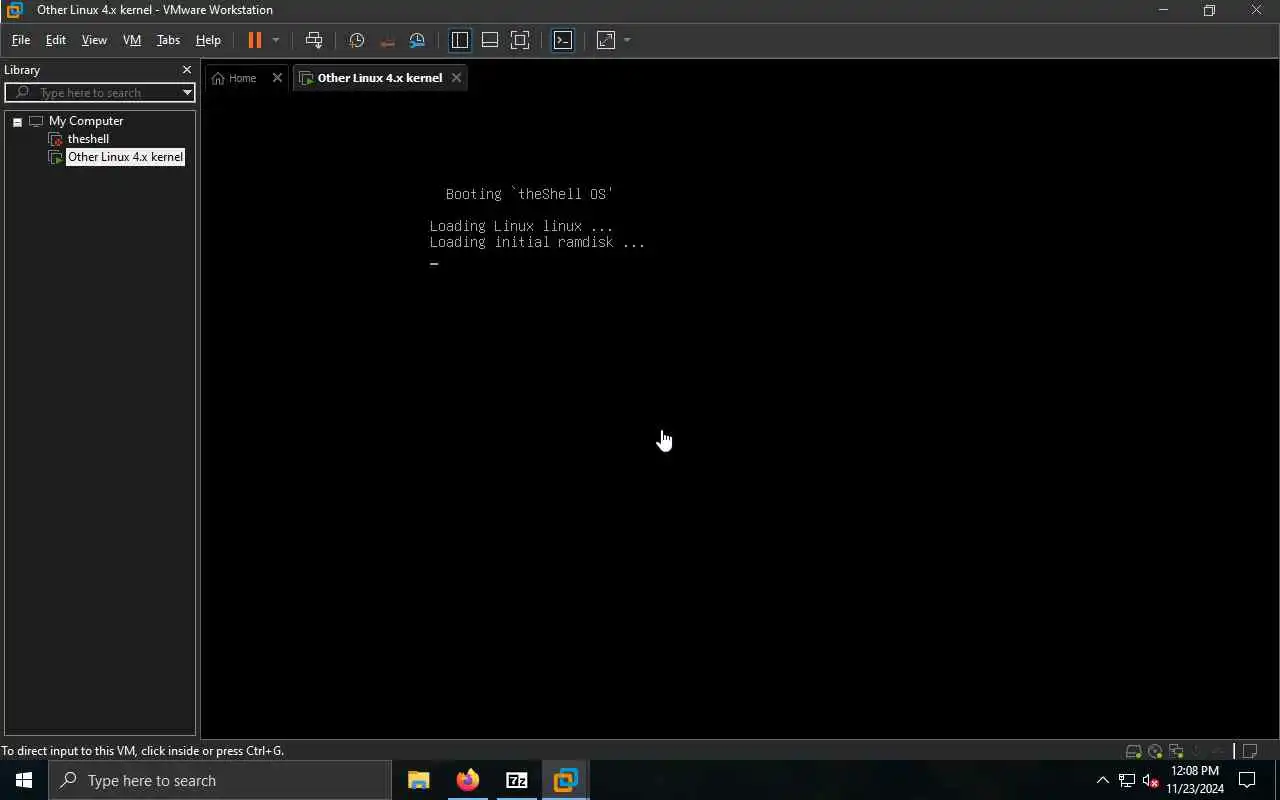This screenshot has height=800, width=1280.
Task: Pause the virtual machine with the orange button
Action: (254, 40)
